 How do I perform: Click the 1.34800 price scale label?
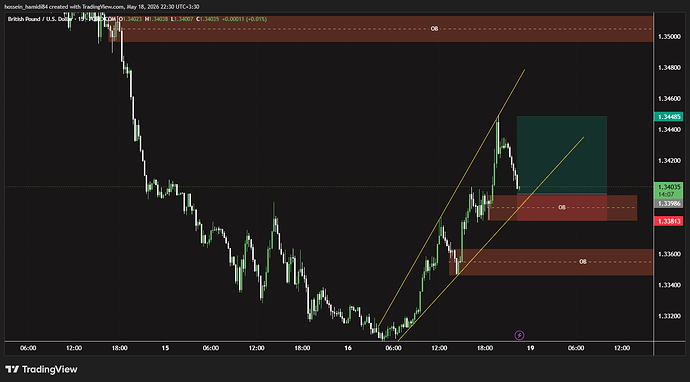(669, 68)
